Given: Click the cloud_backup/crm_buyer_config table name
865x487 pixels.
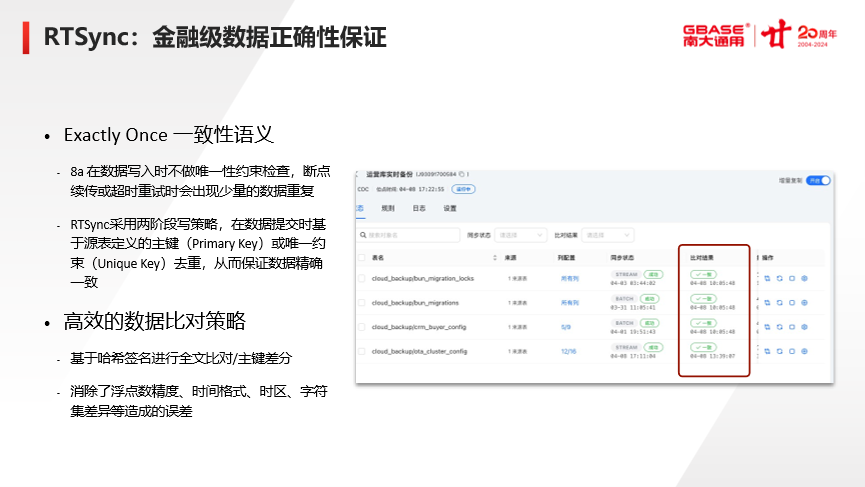Looking at the screenshot, I should pyautogui.click(x=419, y=327).
